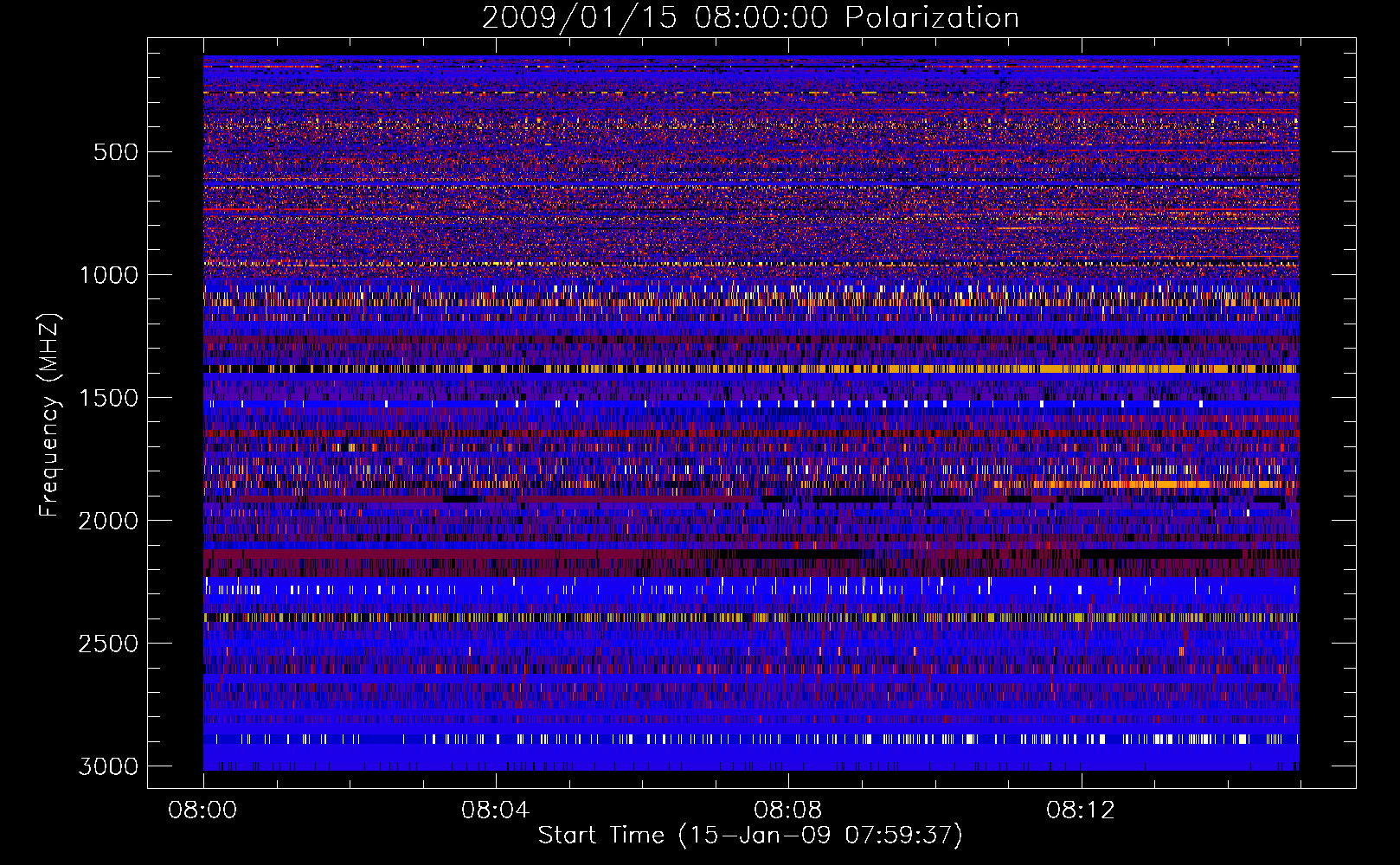
Task: Click the 'Start Time (15-Jan-09 07:59:37)' label
Action: (x=750, y=836)
